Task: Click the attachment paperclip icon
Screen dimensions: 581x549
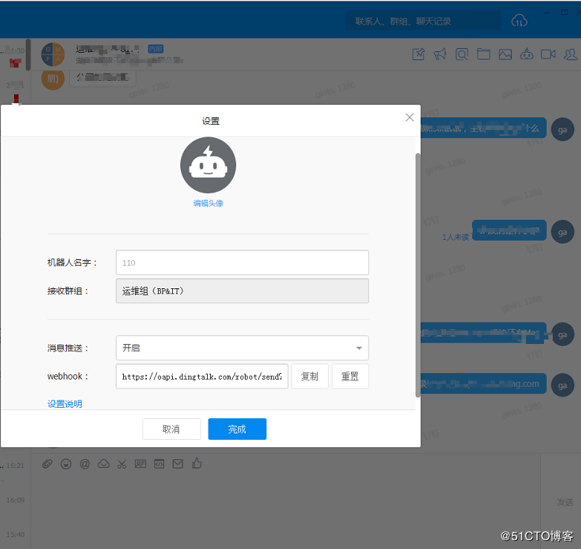Action: click(47, 463)
